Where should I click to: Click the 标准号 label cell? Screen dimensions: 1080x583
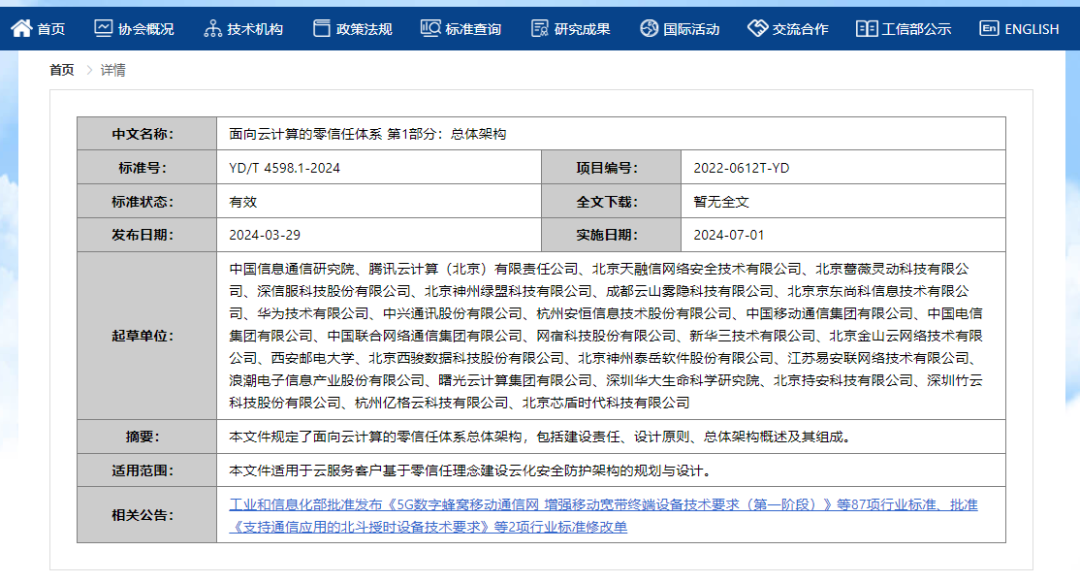pyautogui.click(x=147, y=167)
